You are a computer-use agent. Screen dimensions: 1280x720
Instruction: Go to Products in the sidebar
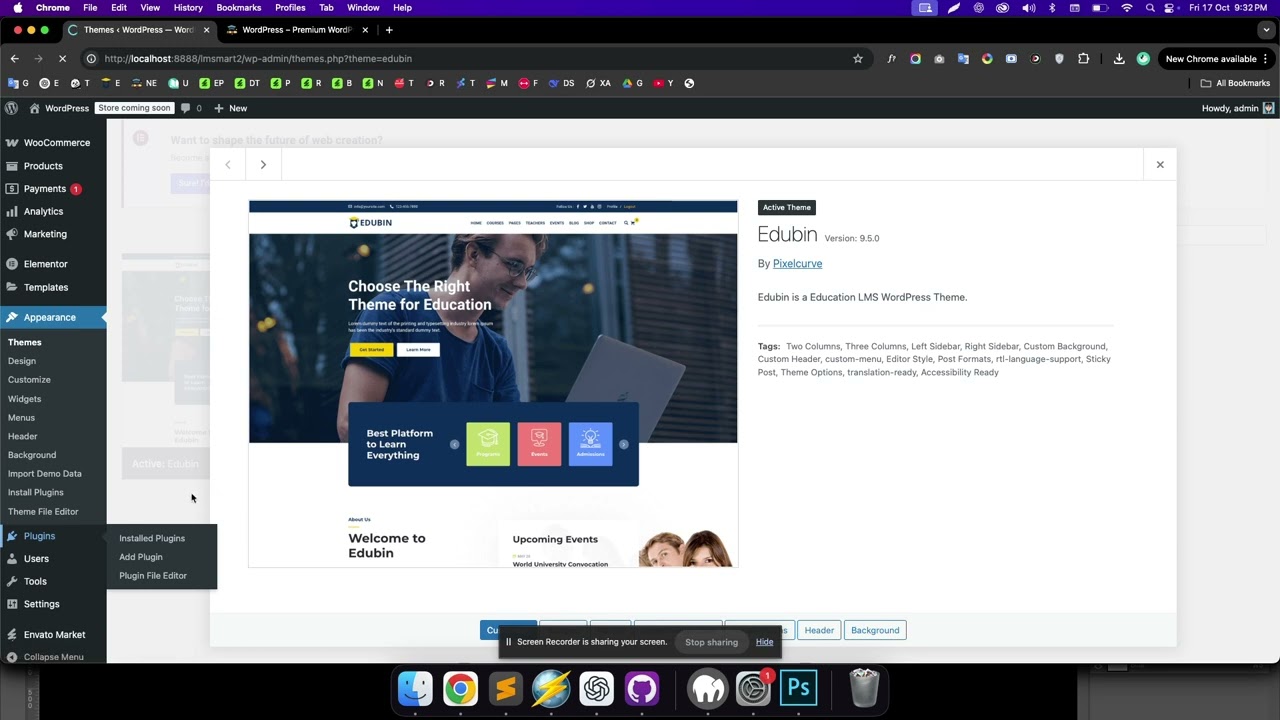pos(53,166)
